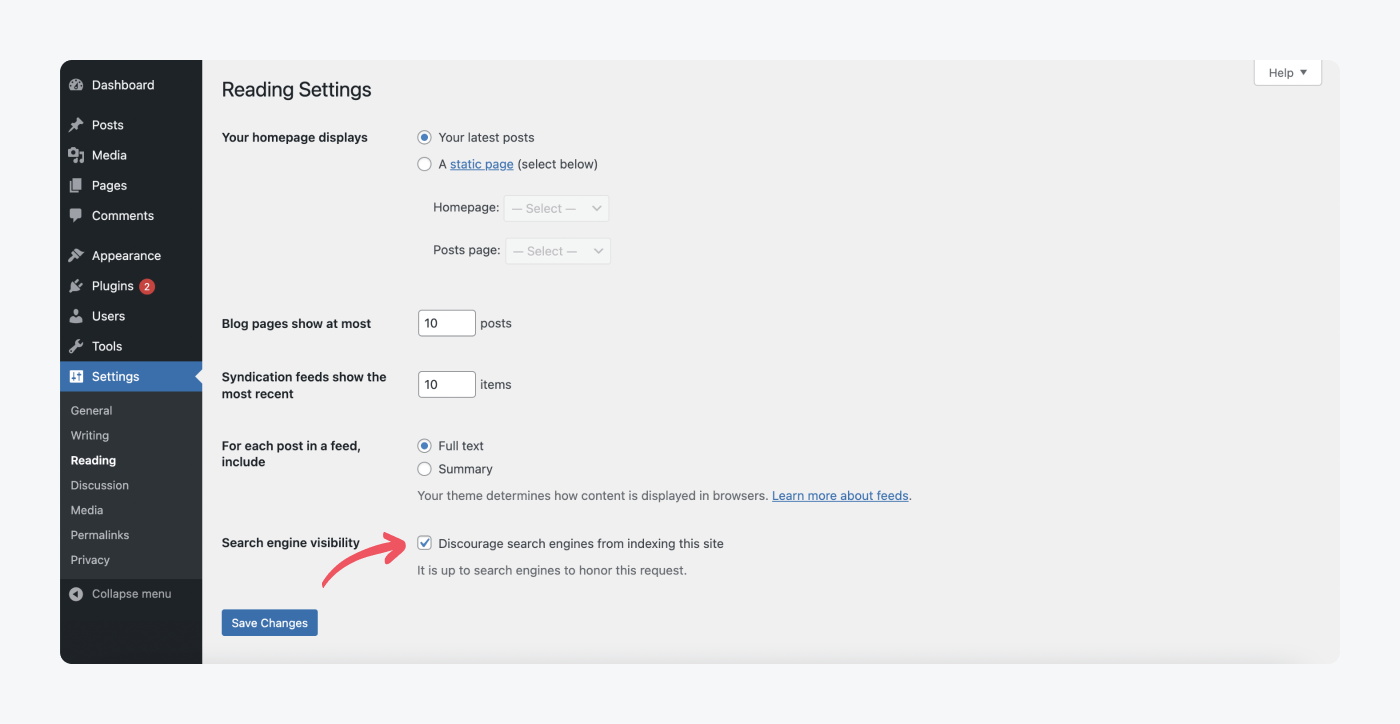Select the Comments bubble icon
Image resolution: width=1400 pixels, height=724 pixels.
coord(76,215)
